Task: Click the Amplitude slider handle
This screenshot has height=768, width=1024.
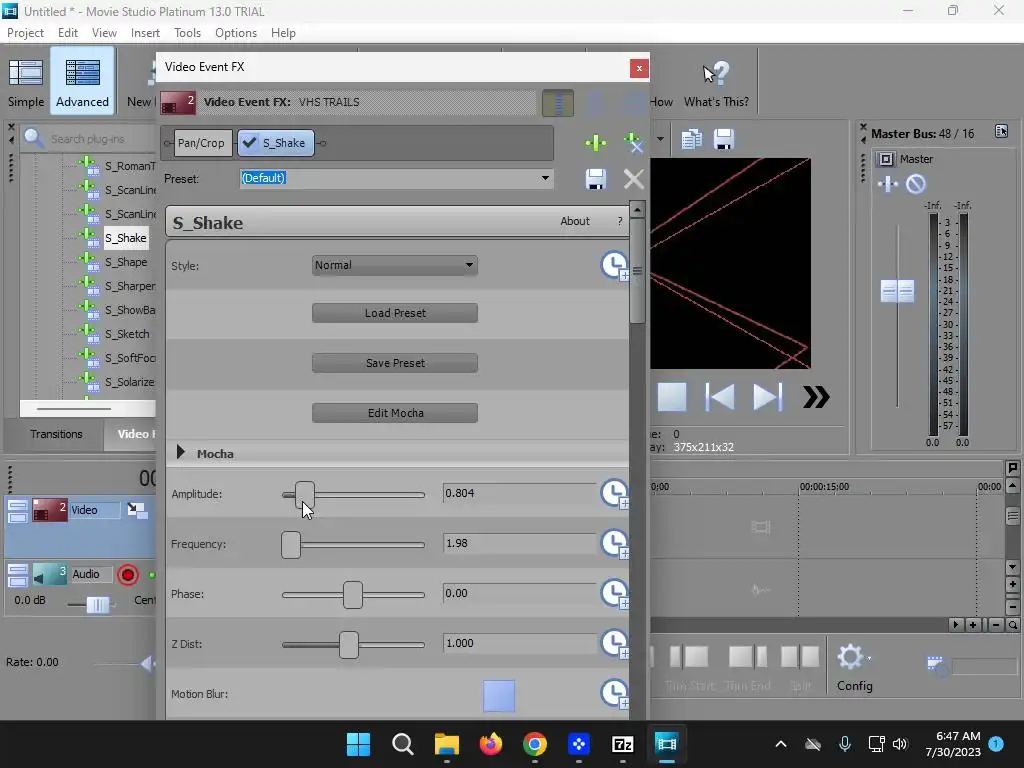Action: [304, 494]
